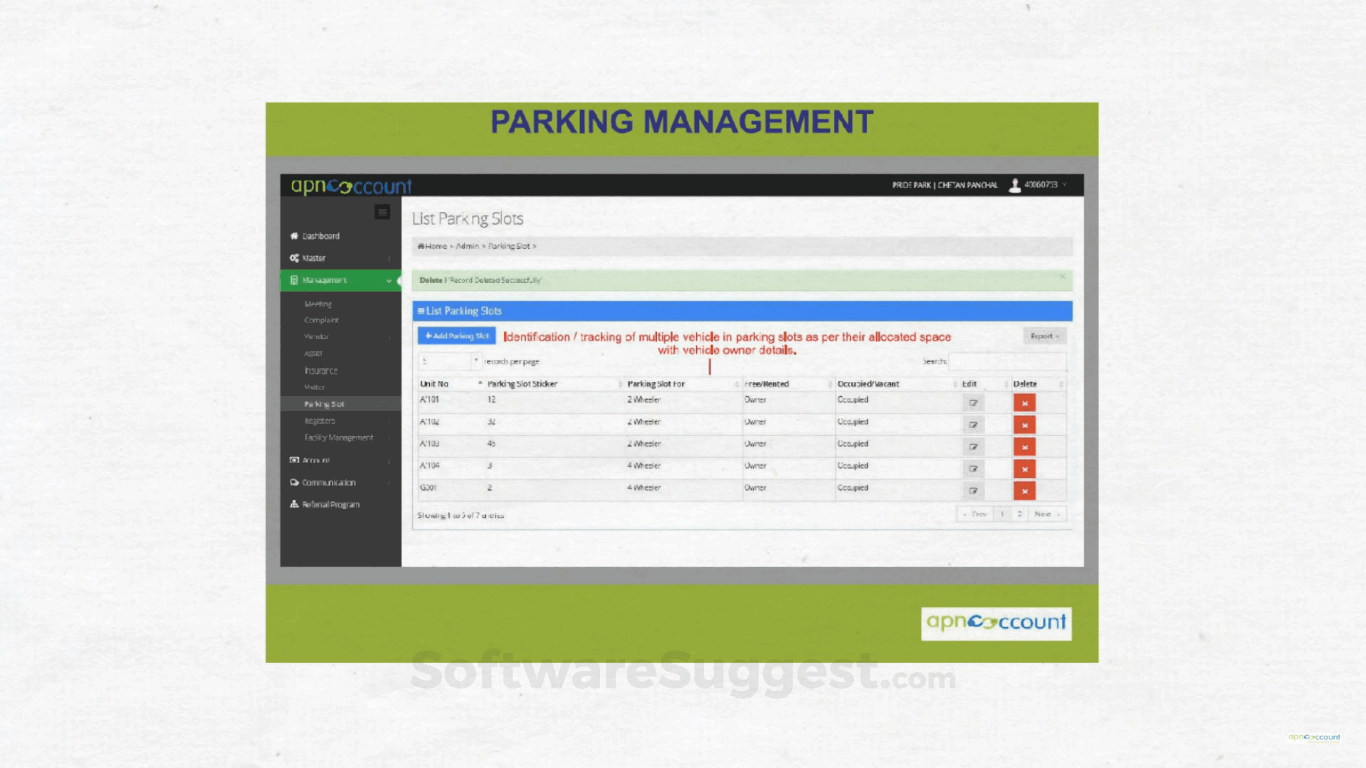Collapse the Management sidebar menu
Image resolution: width=1366 pixels, height=768 pixels.
(325, 281)
